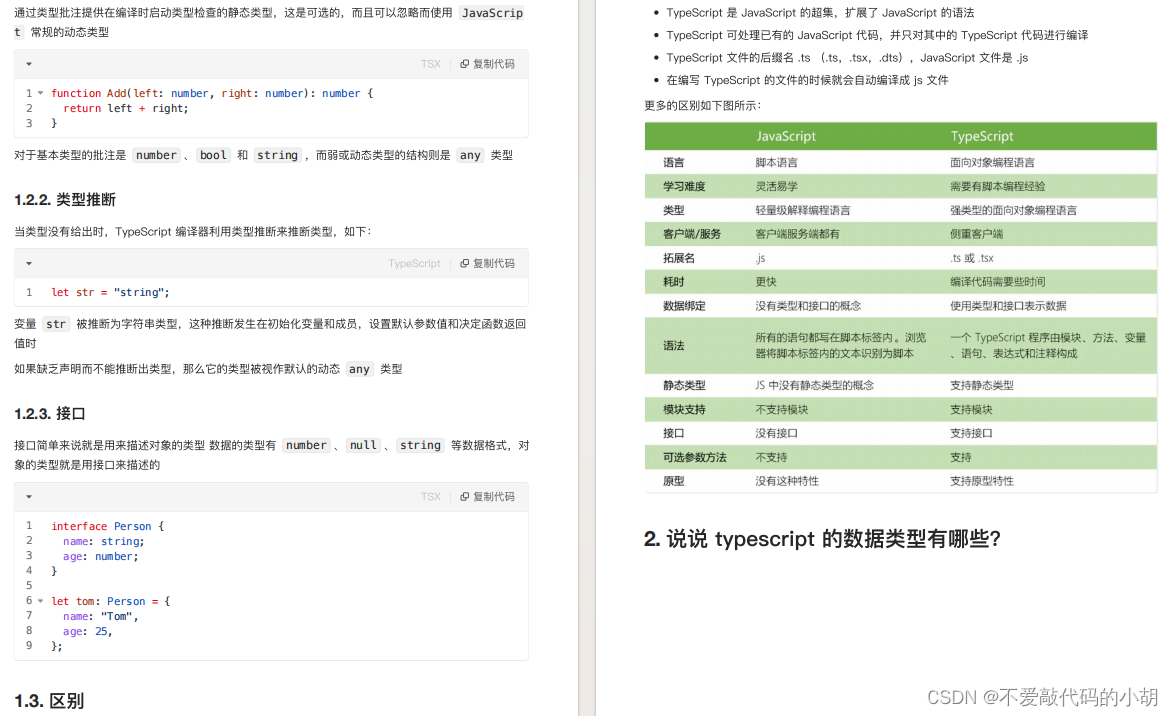Click the 使用类型和接口表示数据 cell
The height and width of the screenshot is (716, 1173).
coord(1008,306)
